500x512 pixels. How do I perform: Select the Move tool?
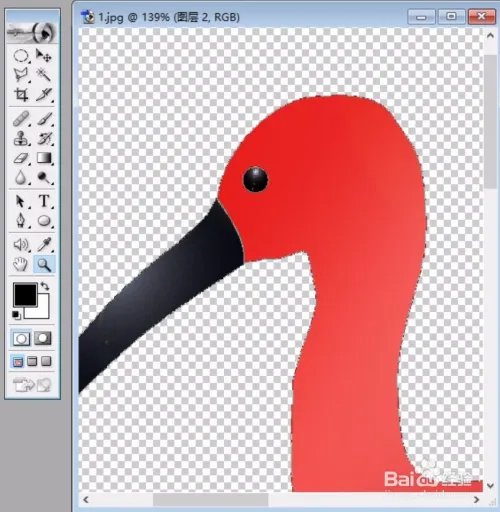click(x=44, y=56)
